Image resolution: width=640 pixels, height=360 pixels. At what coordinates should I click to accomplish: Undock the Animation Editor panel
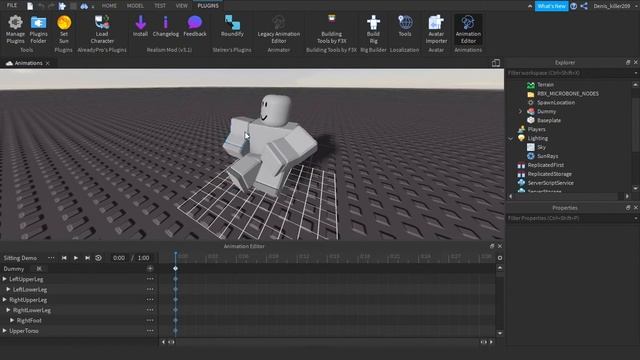point(492,246)
